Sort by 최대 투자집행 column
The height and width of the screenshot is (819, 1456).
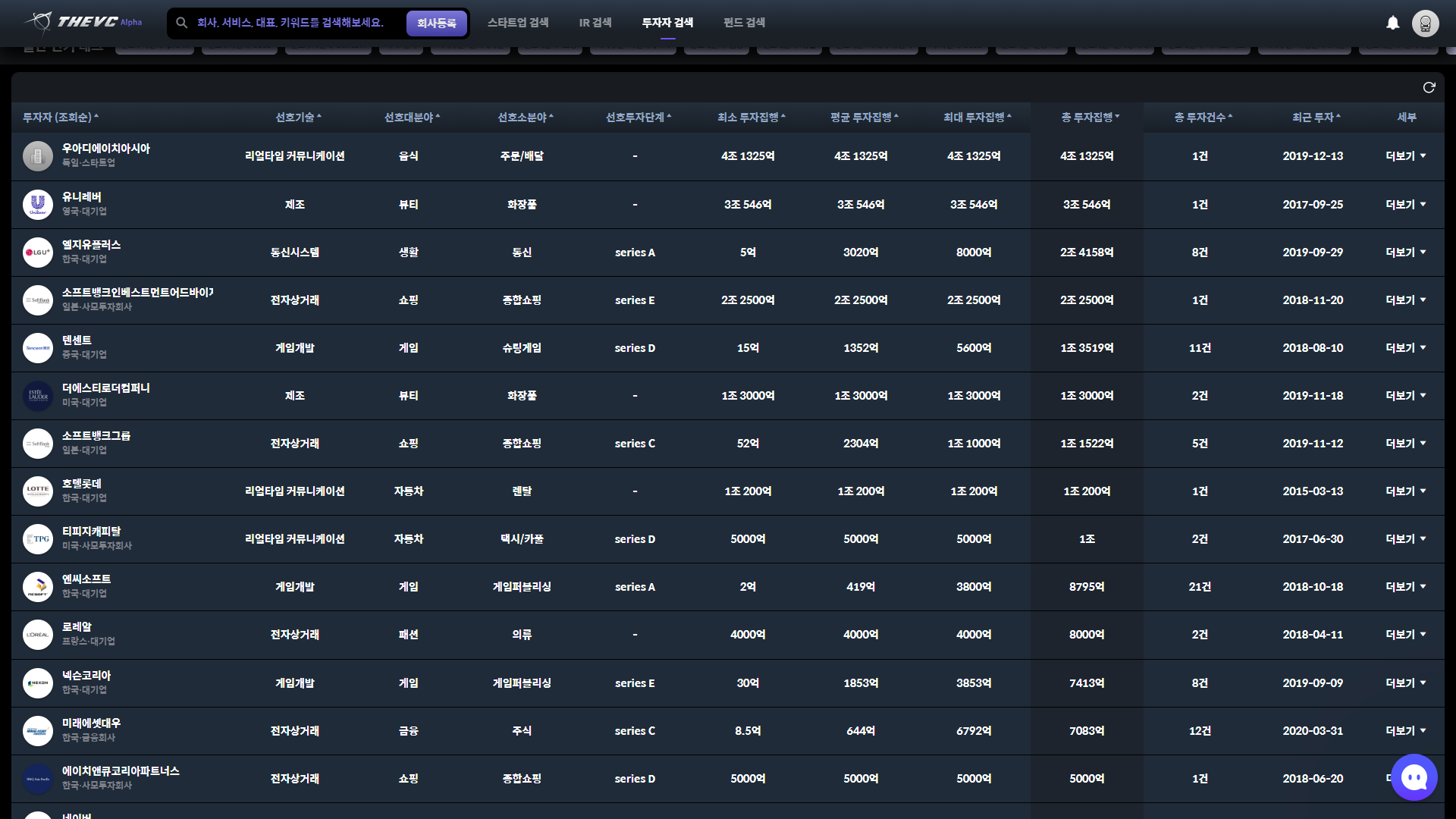pos(977,118)
